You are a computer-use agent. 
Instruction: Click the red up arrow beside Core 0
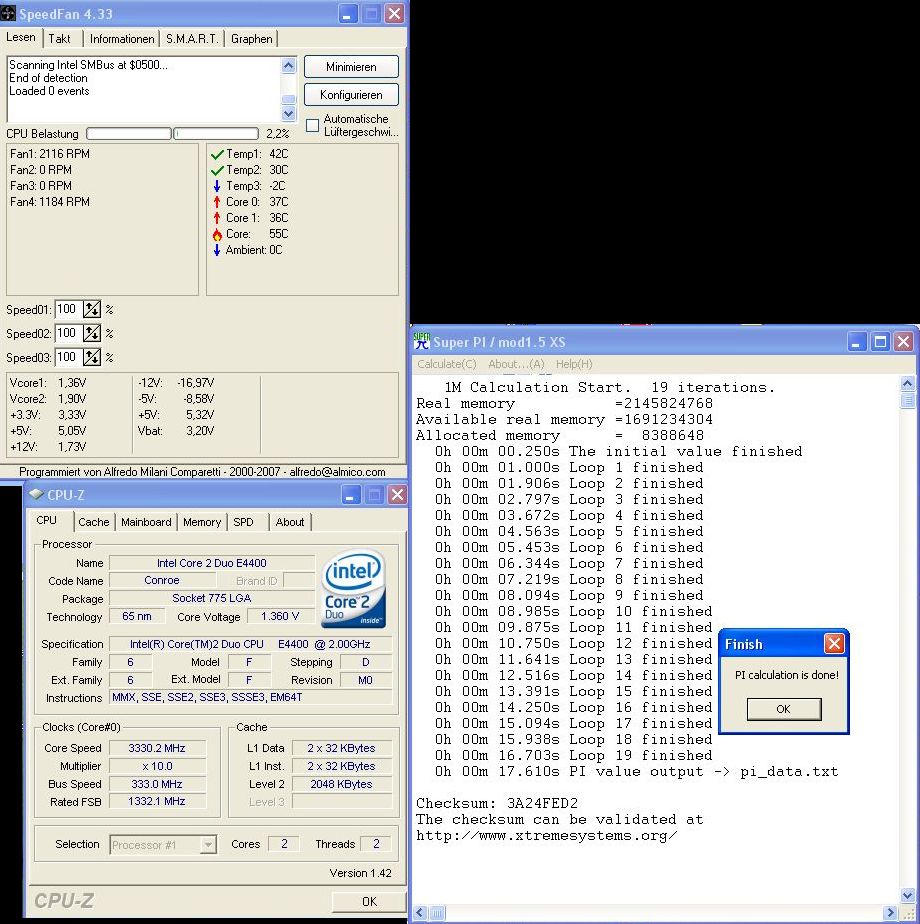click(217, 202)
